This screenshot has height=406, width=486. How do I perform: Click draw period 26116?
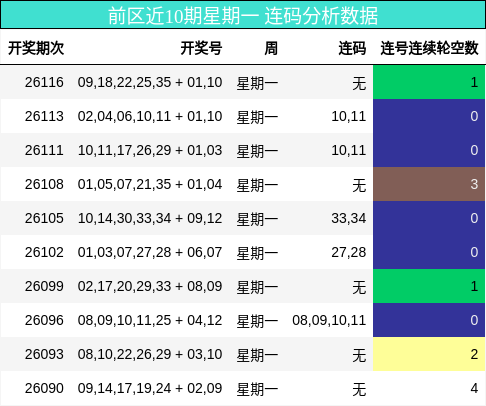[x=44, y=82]
